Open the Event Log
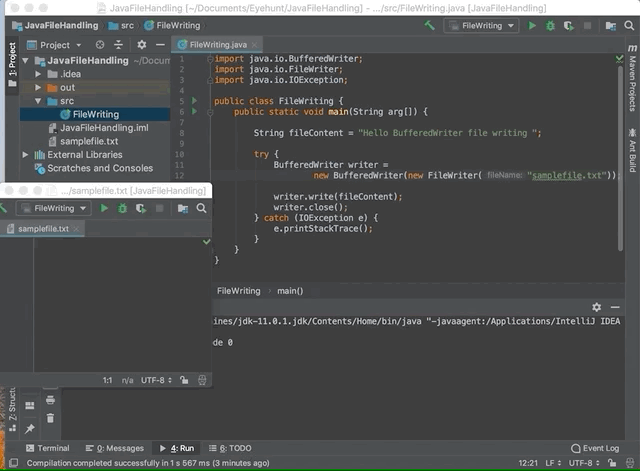Viewport: 640px width, 471px height. tap(595, 448)
